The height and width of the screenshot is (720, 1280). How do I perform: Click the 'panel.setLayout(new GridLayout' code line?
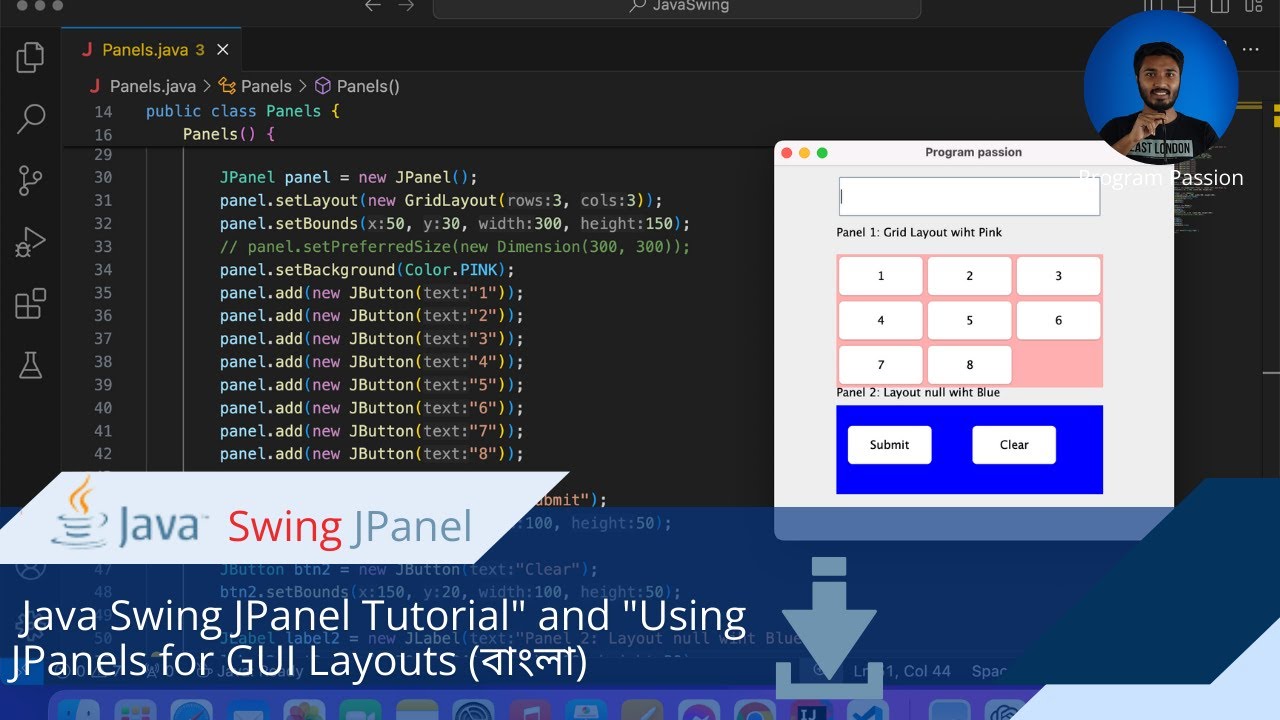pos(441,200)
